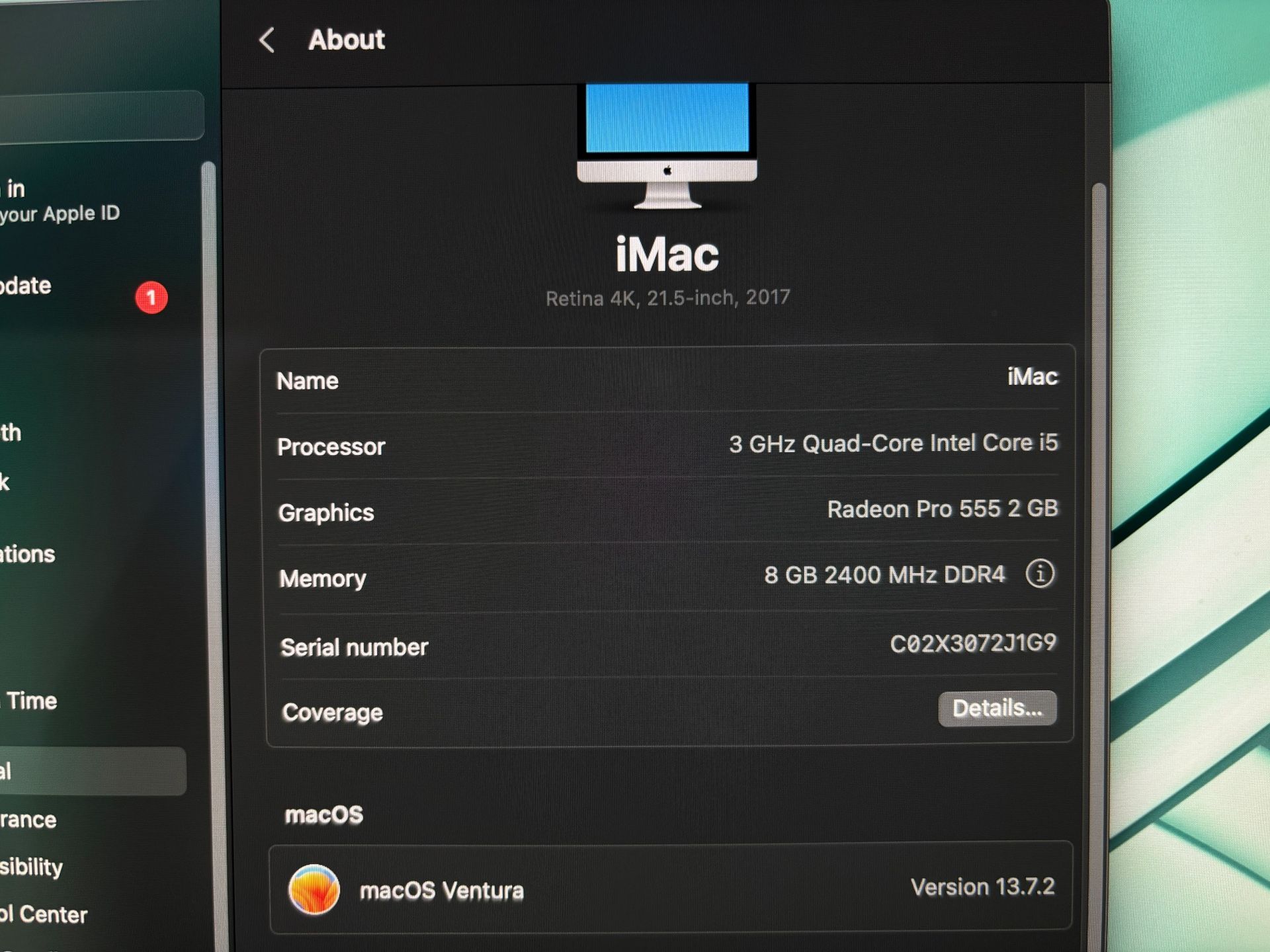Select the Processor value 3 GHz Quad-Core
The image size is (1270, 952).
pyautogui.click(x=893, y=443)
